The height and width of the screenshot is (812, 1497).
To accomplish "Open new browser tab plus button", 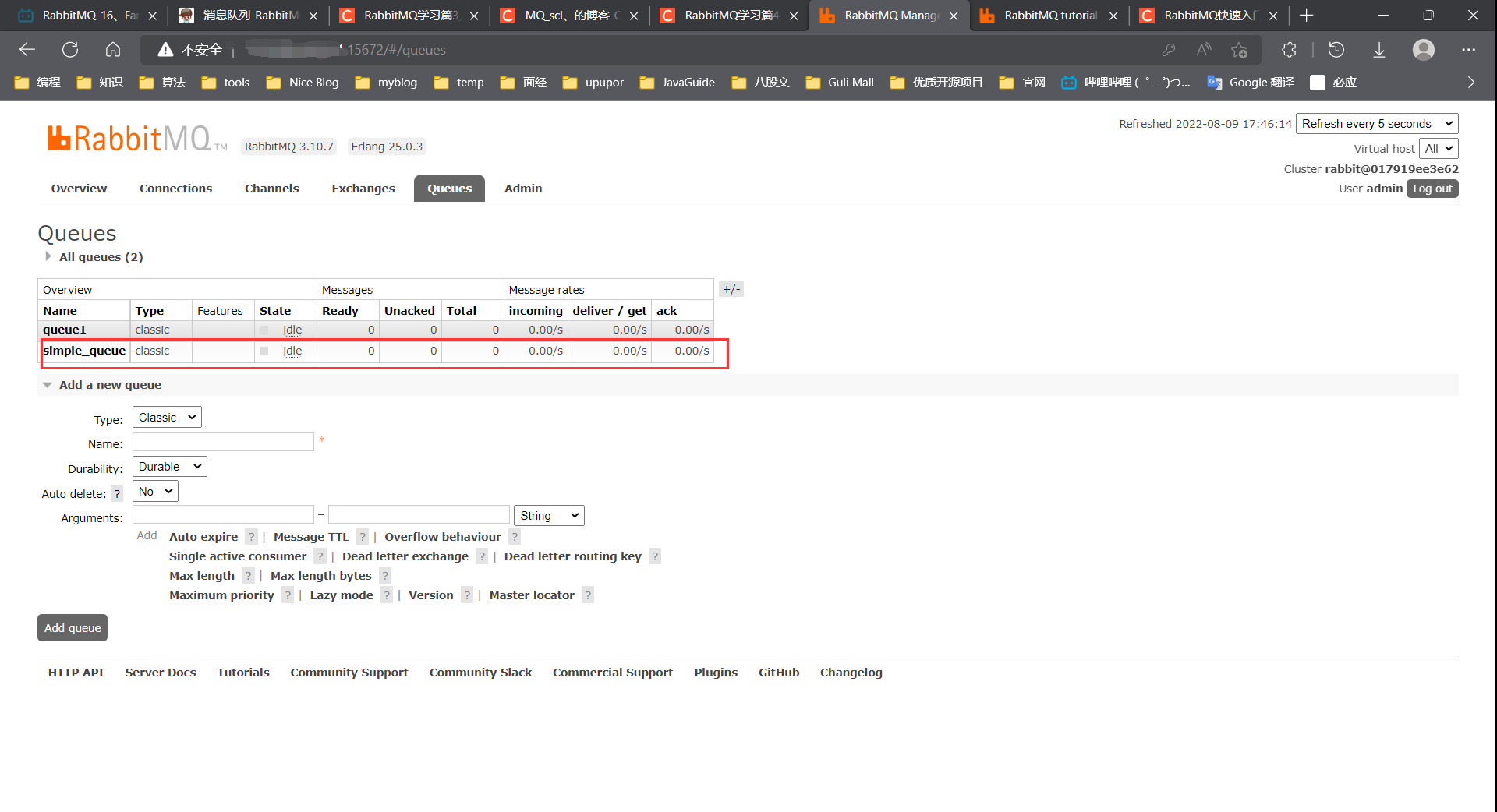I will click(x=1307, y=16).
